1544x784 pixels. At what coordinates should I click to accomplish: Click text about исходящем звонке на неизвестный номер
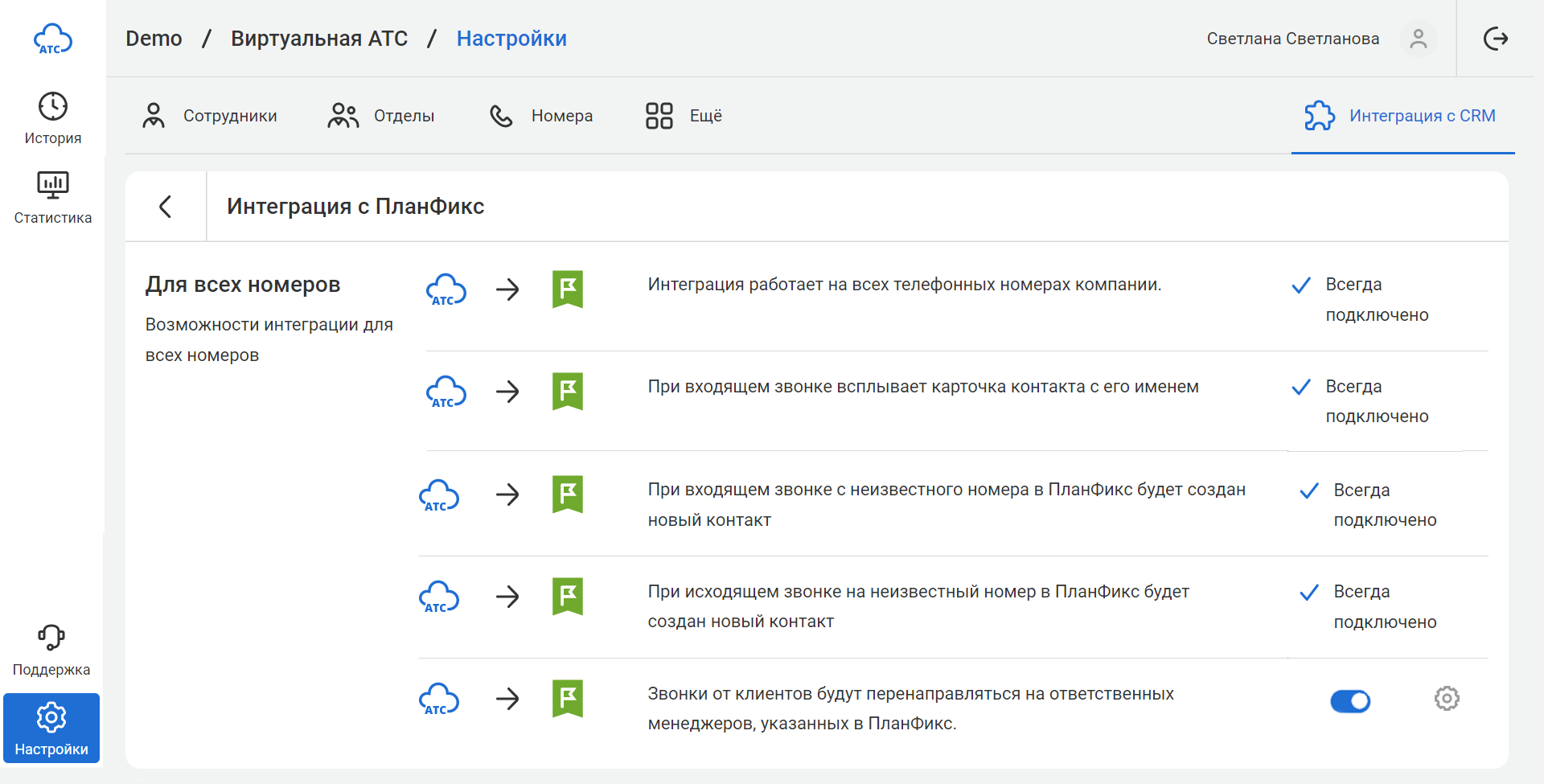(918, 606)
